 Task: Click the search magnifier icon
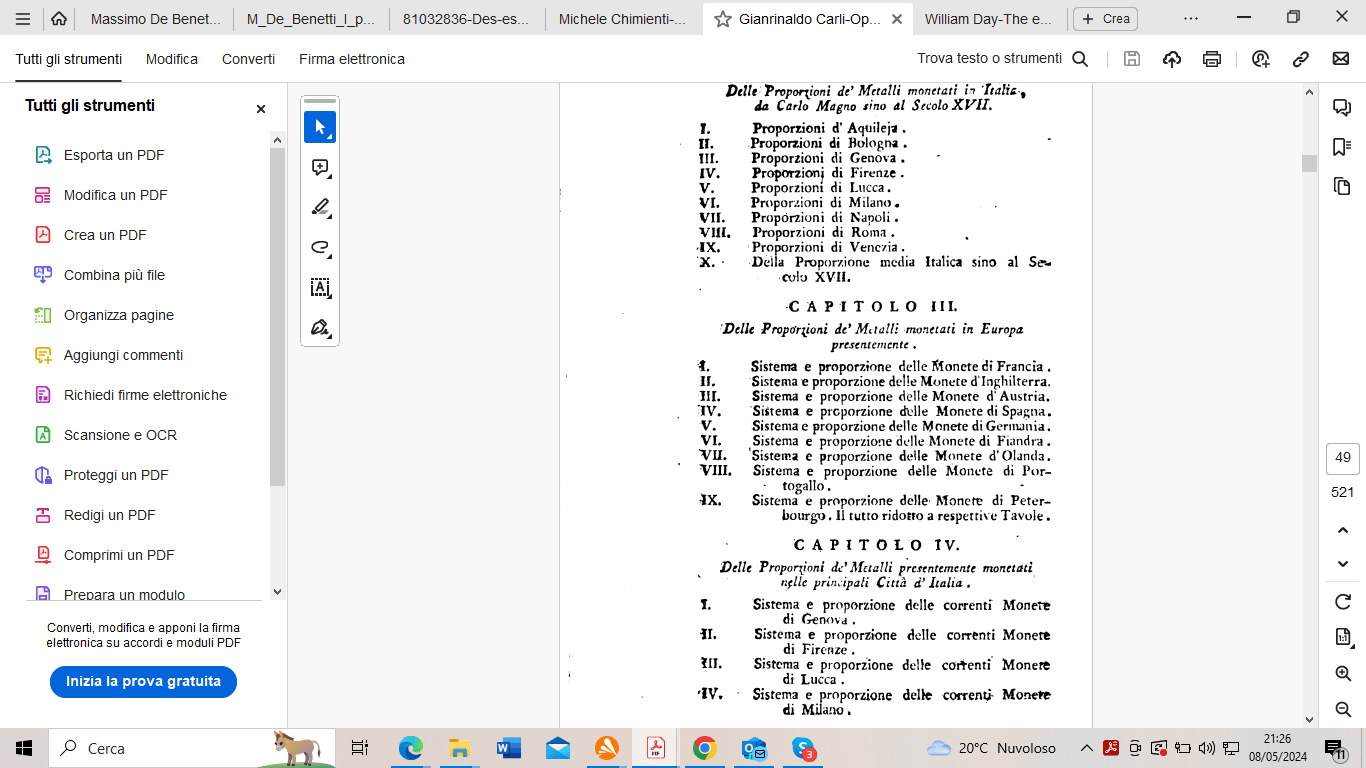pyautogui.click(x=1080, y=59)
